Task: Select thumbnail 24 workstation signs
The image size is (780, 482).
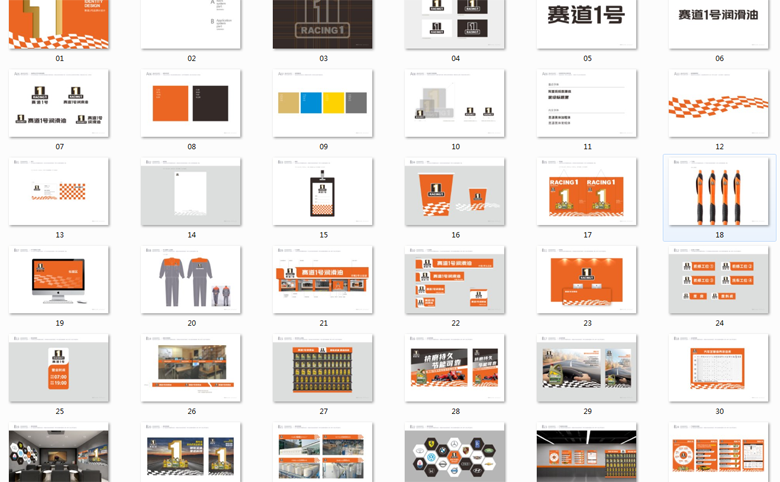Action: [719, 280]
